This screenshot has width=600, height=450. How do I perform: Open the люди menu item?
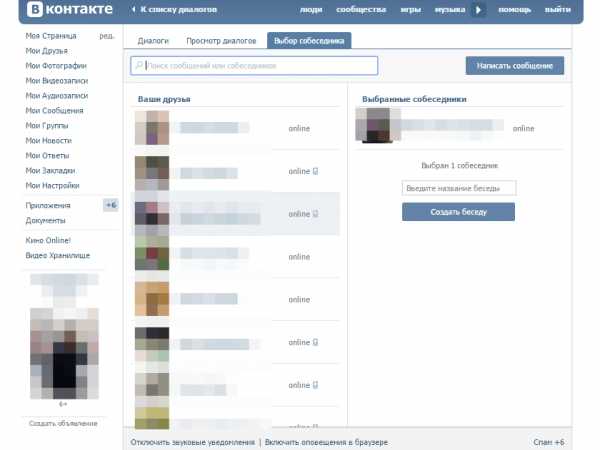[x=311, y=10]
